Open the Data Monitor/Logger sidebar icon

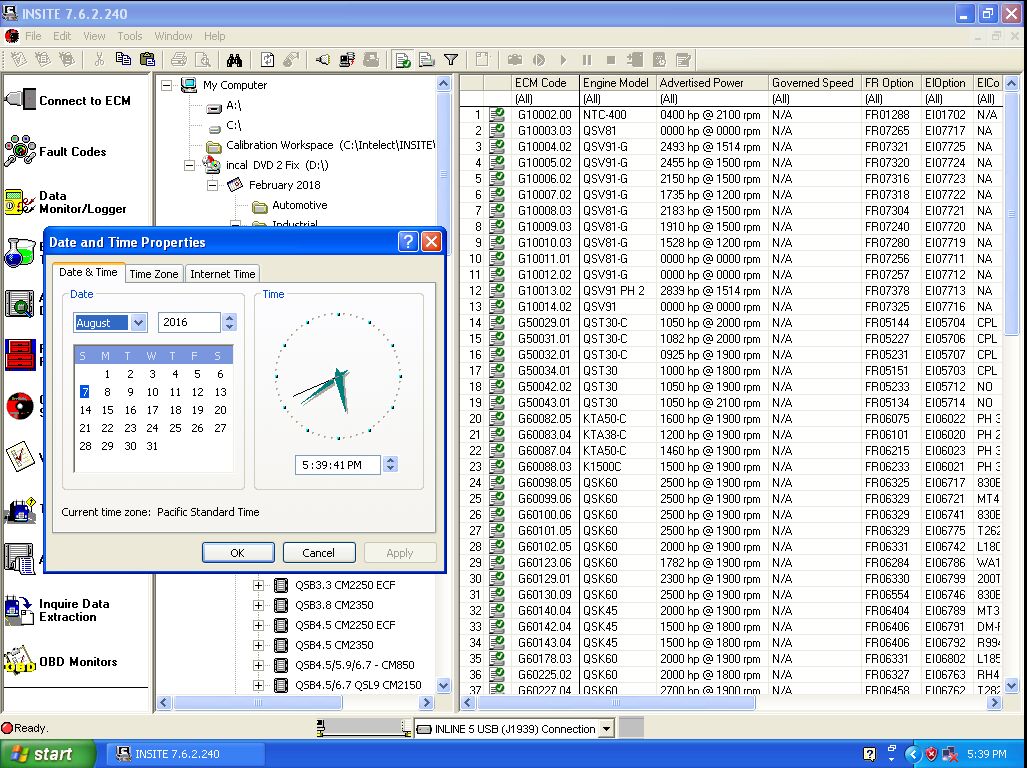20,202
